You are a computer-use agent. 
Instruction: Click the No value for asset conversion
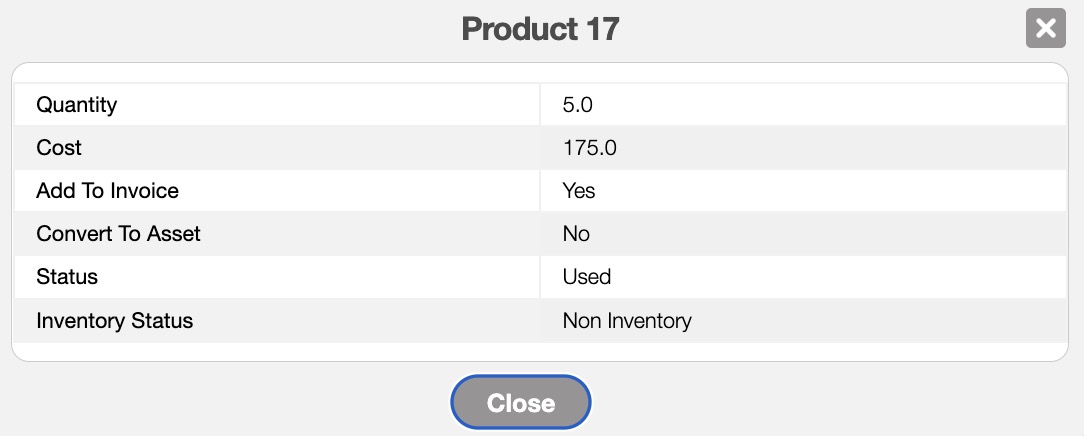tap(576, 234)
